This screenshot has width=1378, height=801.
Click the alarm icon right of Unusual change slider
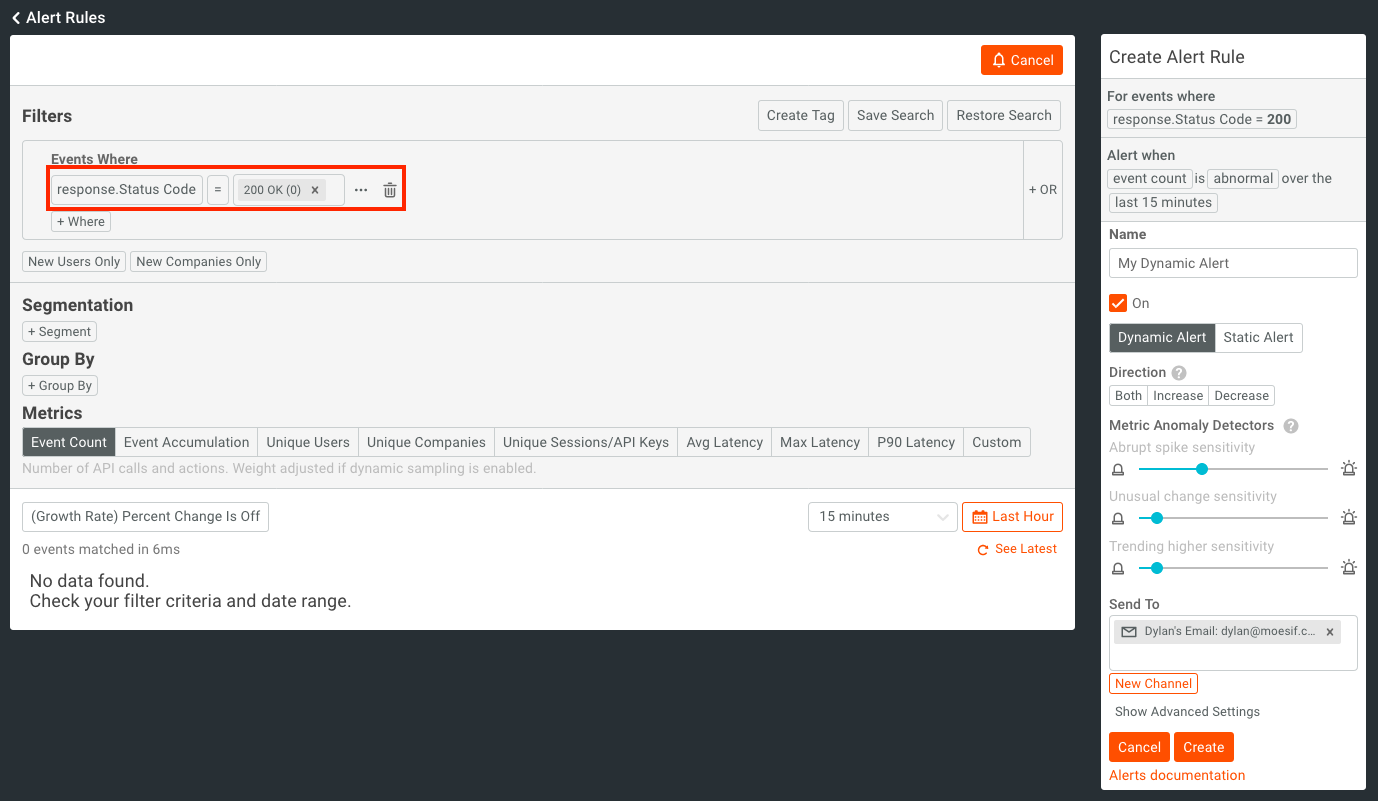pyautogui.click(x=1349, y=517)
